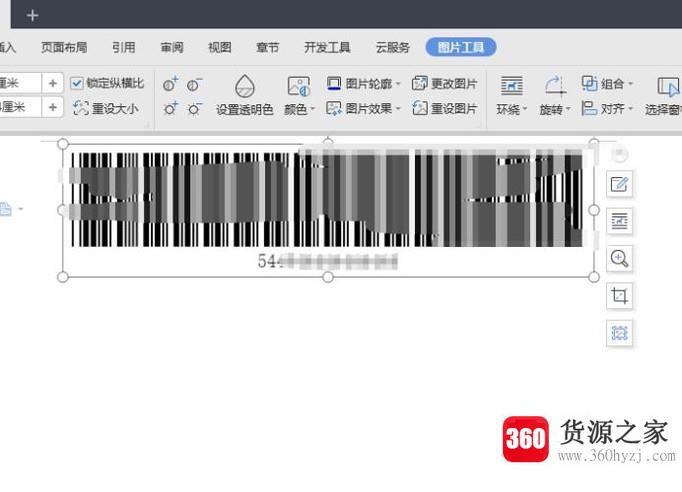
Task: Click the 旋转 rotate icon
Action: click(555, 85)
